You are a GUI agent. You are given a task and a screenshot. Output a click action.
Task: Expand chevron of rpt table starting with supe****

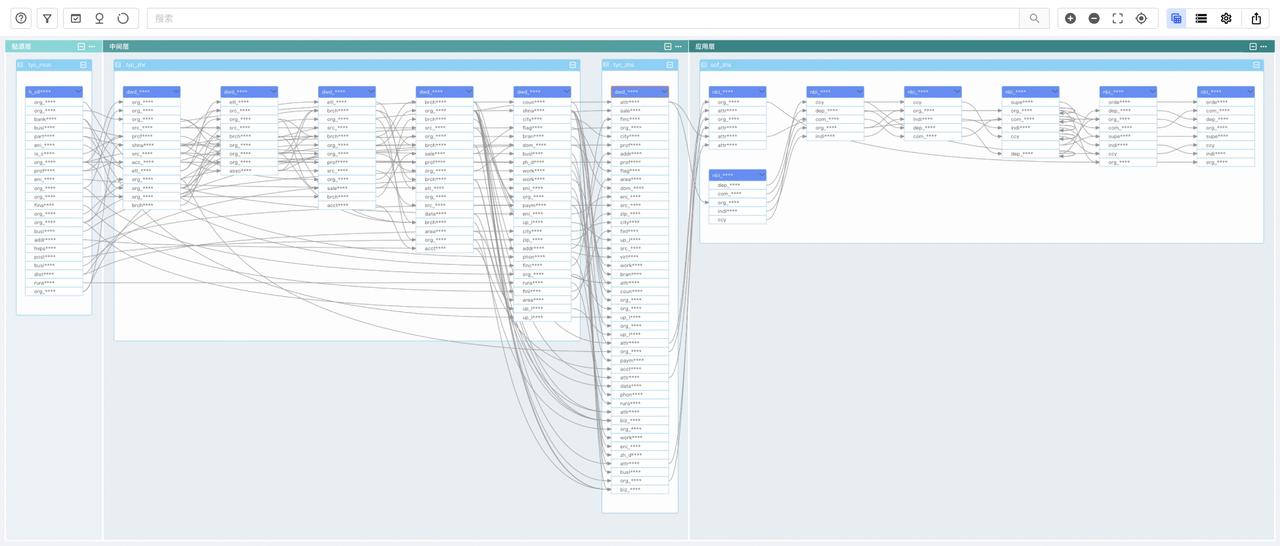1055,91
